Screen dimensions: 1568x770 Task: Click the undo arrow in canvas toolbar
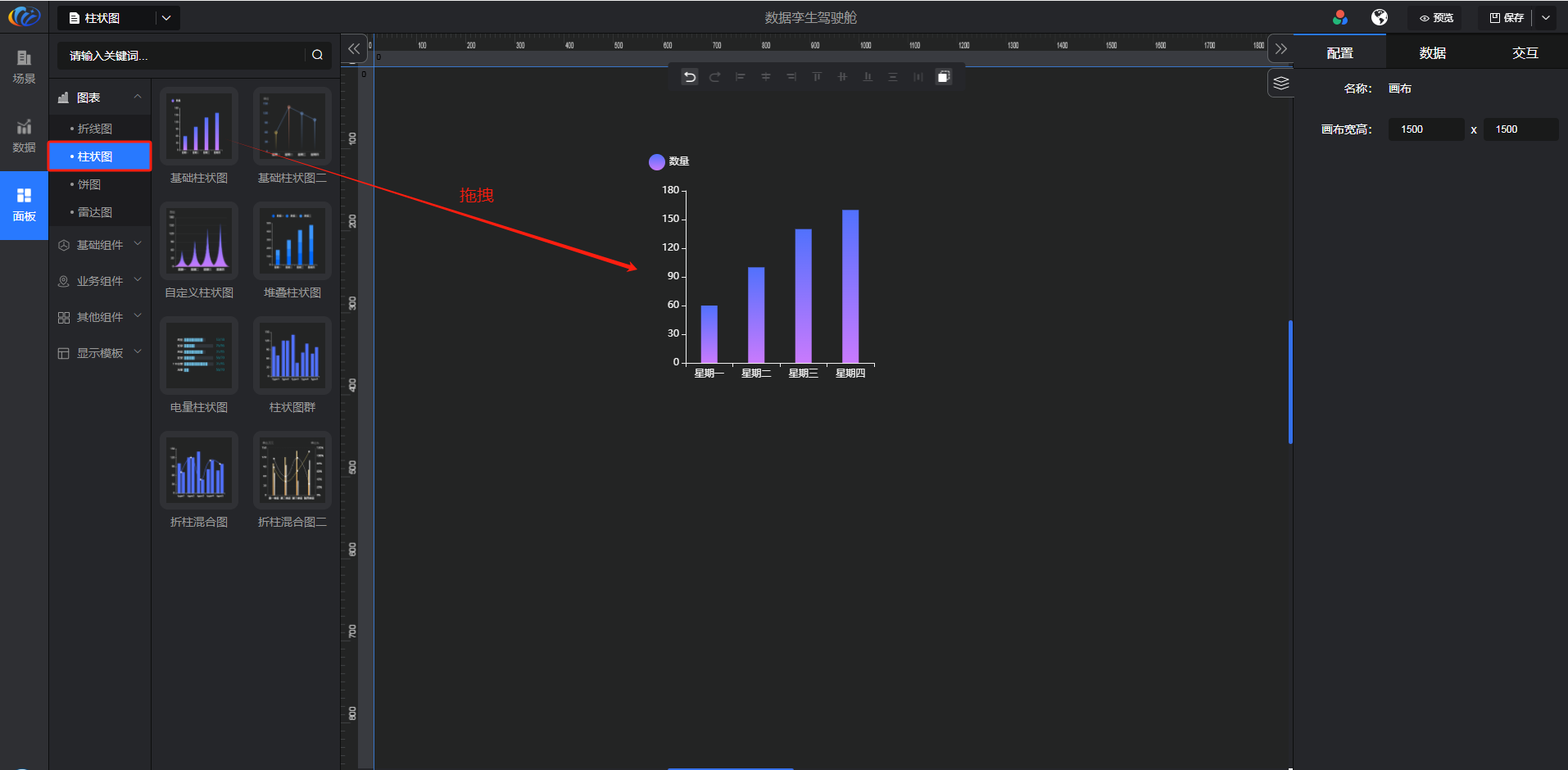(690, 77)
